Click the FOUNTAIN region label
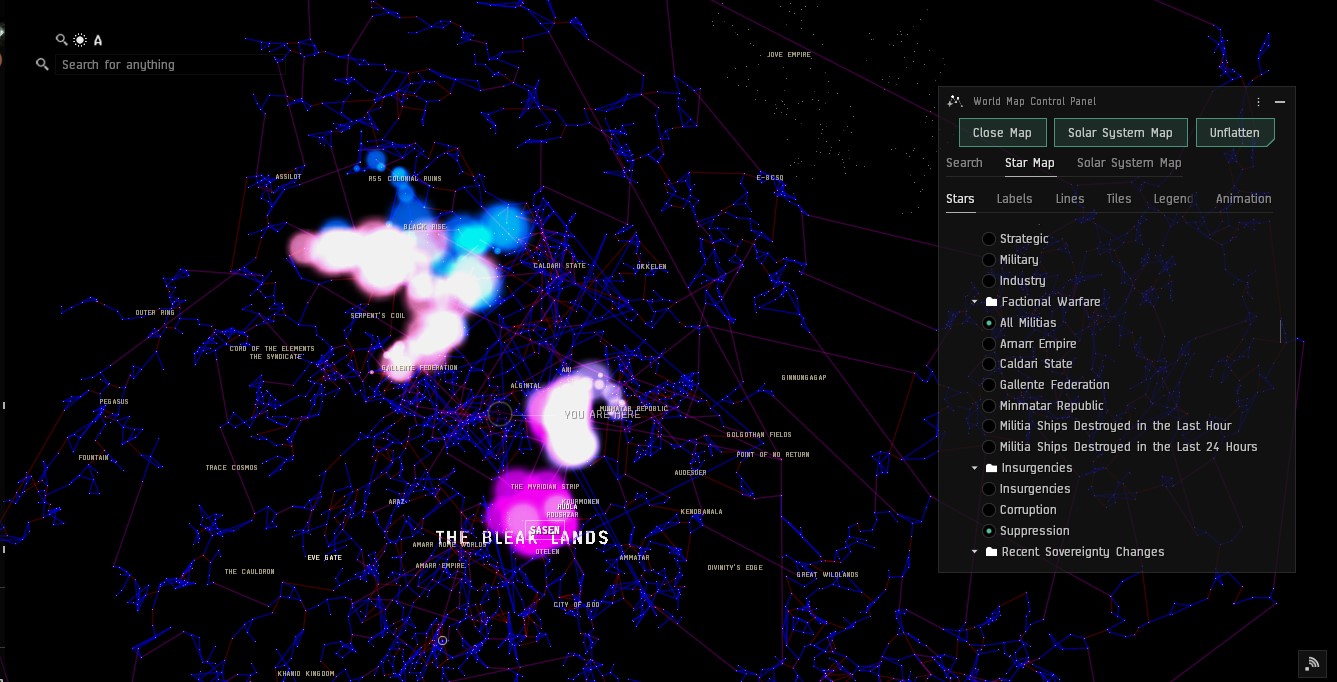Viewport: 1337px width, 682px height. tap(93, 458)
